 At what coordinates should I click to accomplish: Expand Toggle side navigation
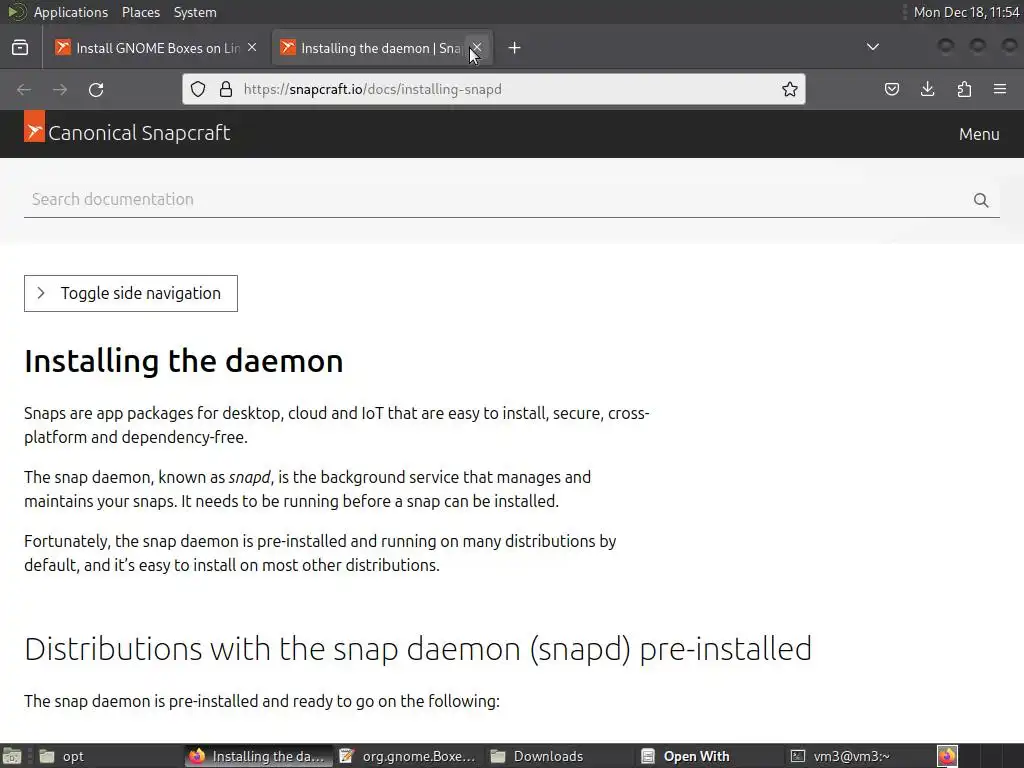[131, 293]
